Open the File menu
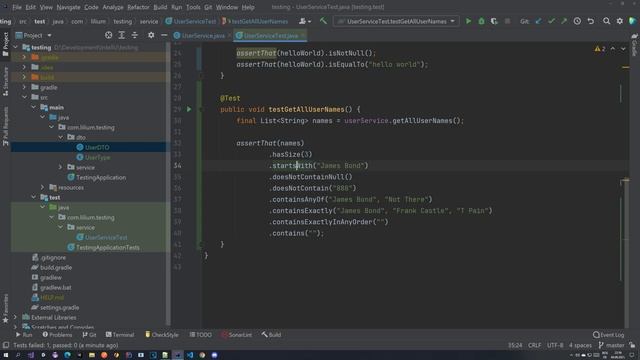This screenshot has width=640, height=360. (x=17, y=7)
